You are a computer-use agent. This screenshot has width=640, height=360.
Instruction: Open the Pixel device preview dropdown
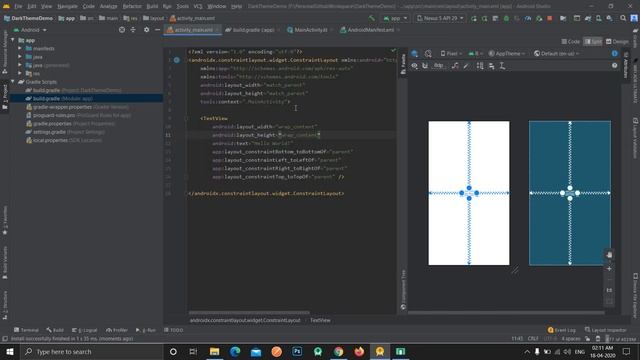451,53
